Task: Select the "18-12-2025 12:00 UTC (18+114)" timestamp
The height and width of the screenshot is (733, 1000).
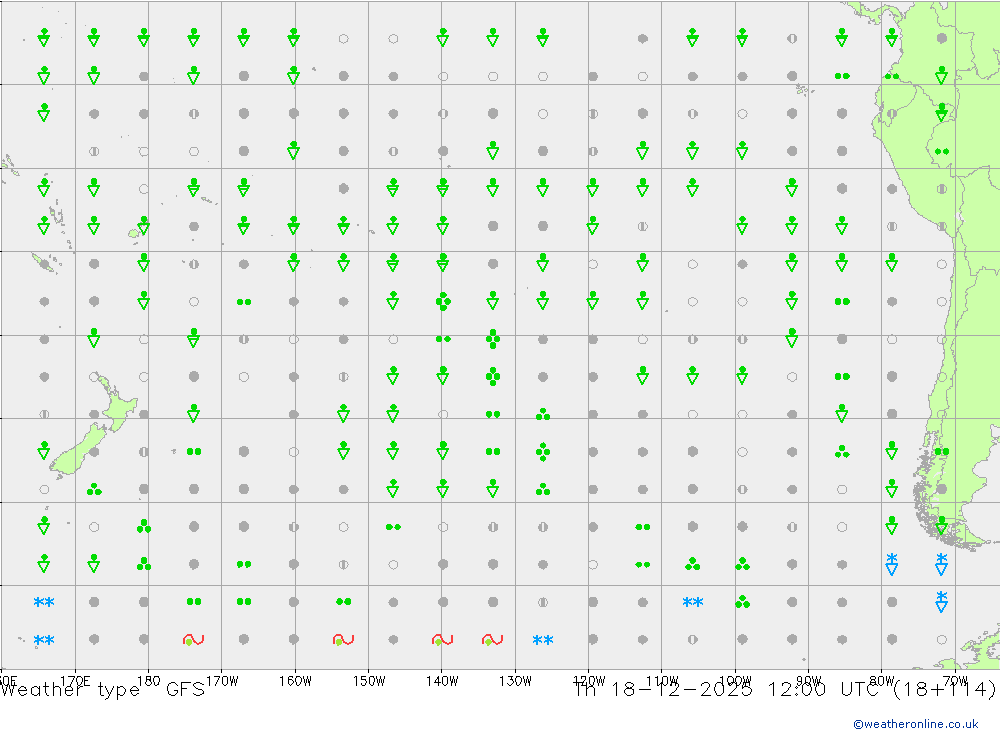Action: pyautogui.click(x=803, y=690)
